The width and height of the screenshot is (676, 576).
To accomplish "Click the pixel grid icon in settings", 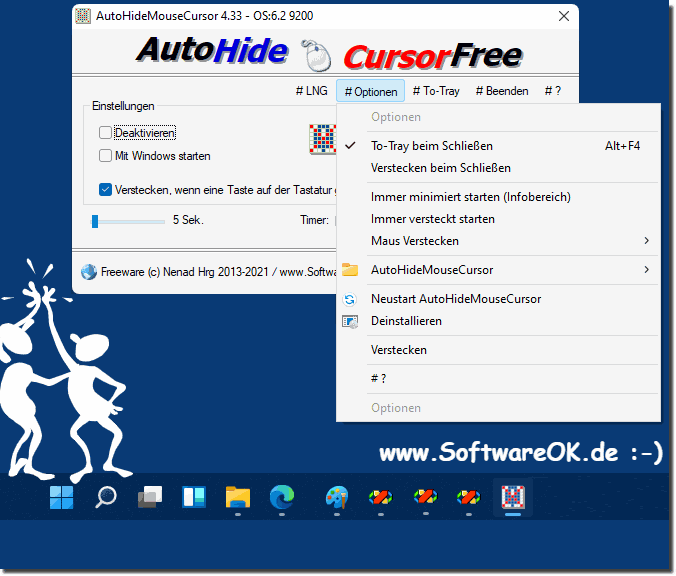I will click(x=322, y=139).
